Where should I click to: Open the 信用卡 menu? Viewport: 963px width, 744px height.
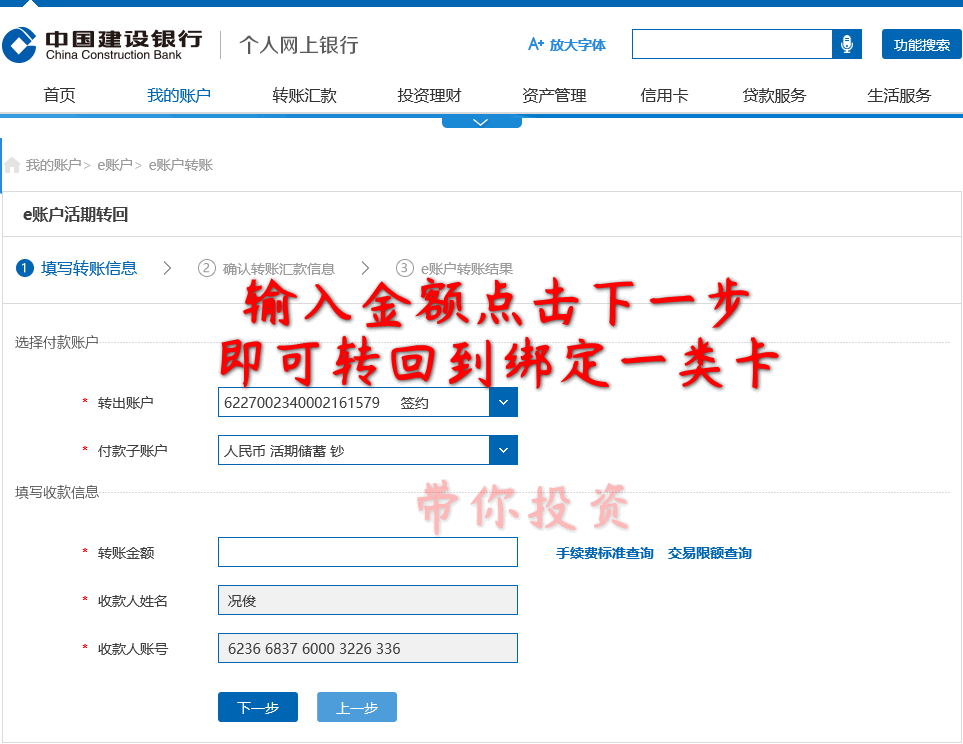tap(664, 95)
